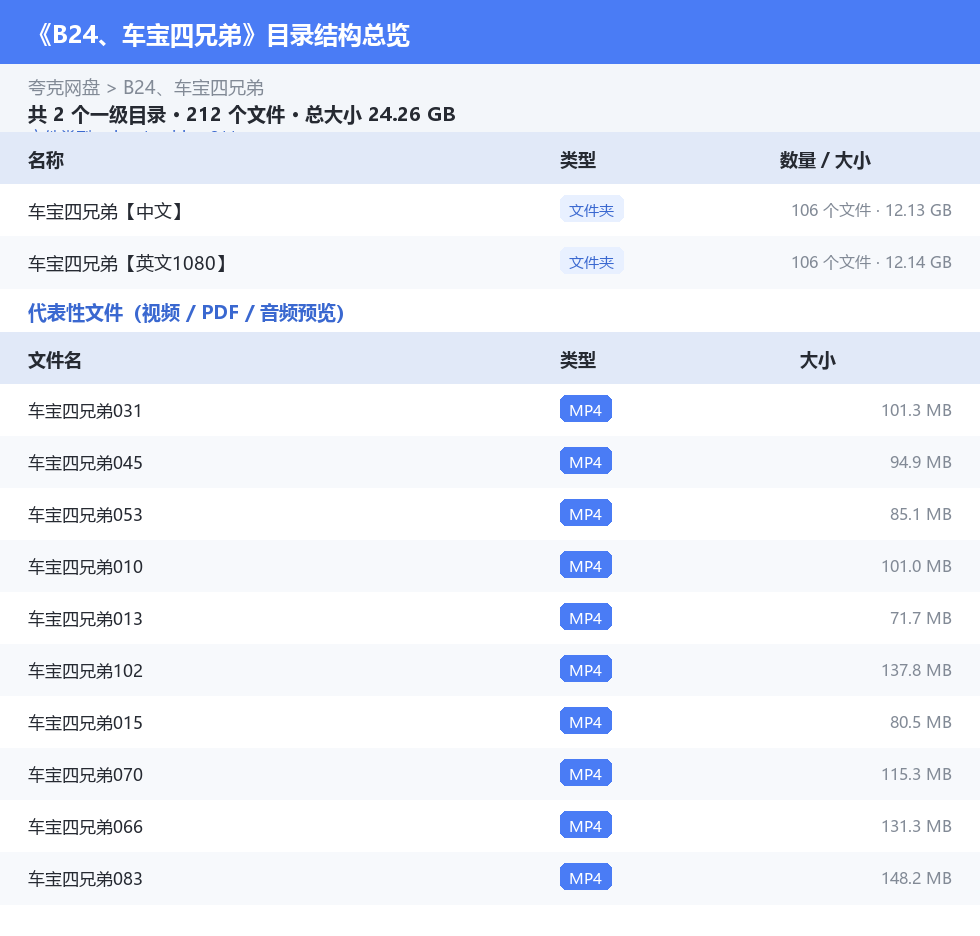Click 文件夹 badge in 英文1080 row
This screenshot has height=936, width=980.
point(591,262)
